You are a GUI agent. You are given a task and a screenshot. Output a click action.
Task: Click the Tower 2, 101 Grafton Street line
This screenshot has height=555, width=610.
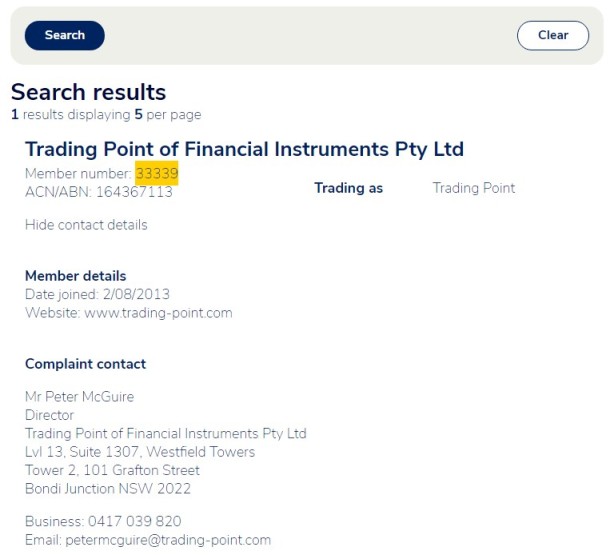click(112, 470)
